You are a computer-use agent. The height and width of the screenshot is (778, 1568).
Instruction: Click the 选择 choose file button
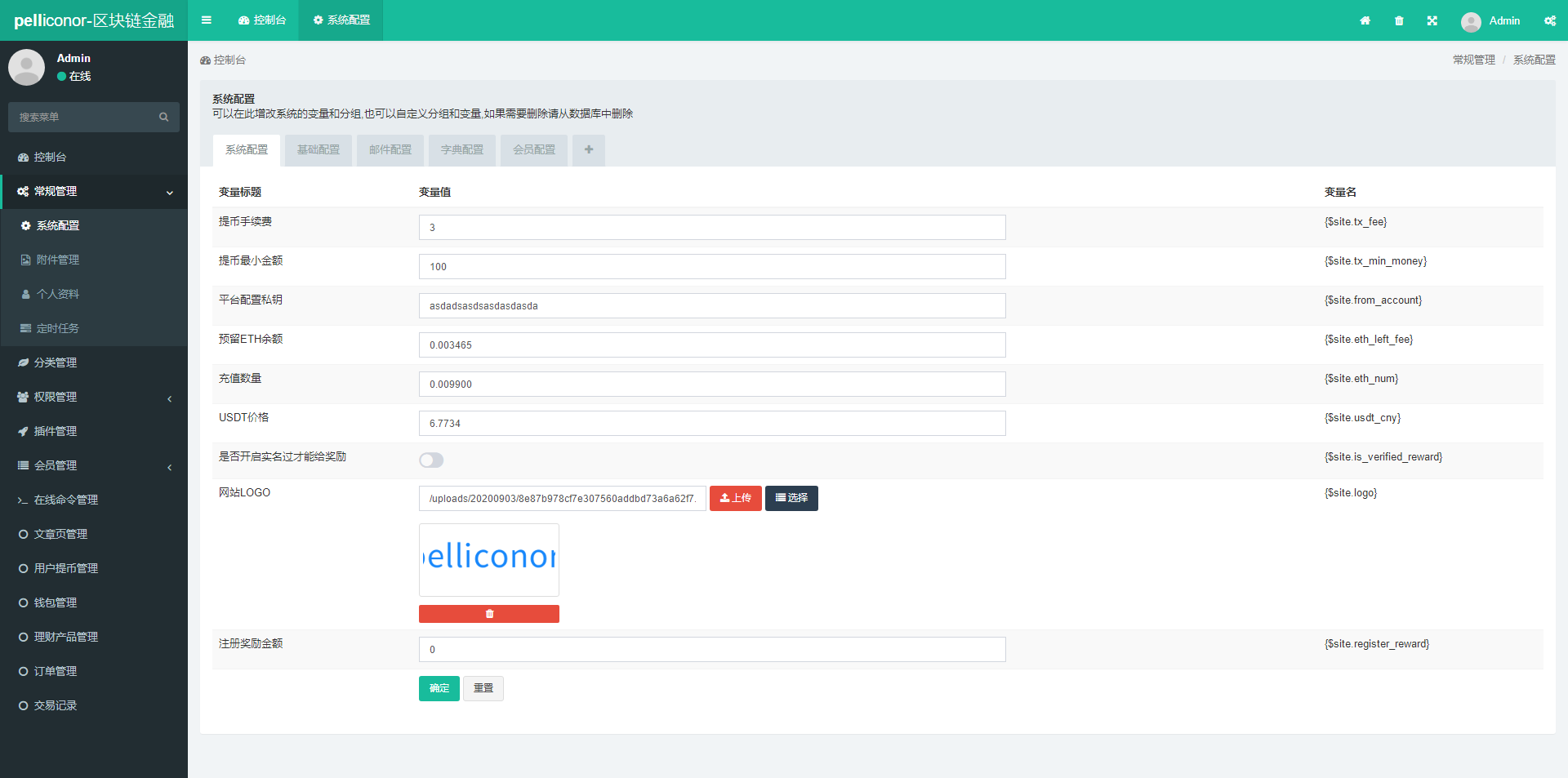pos(791,498)
